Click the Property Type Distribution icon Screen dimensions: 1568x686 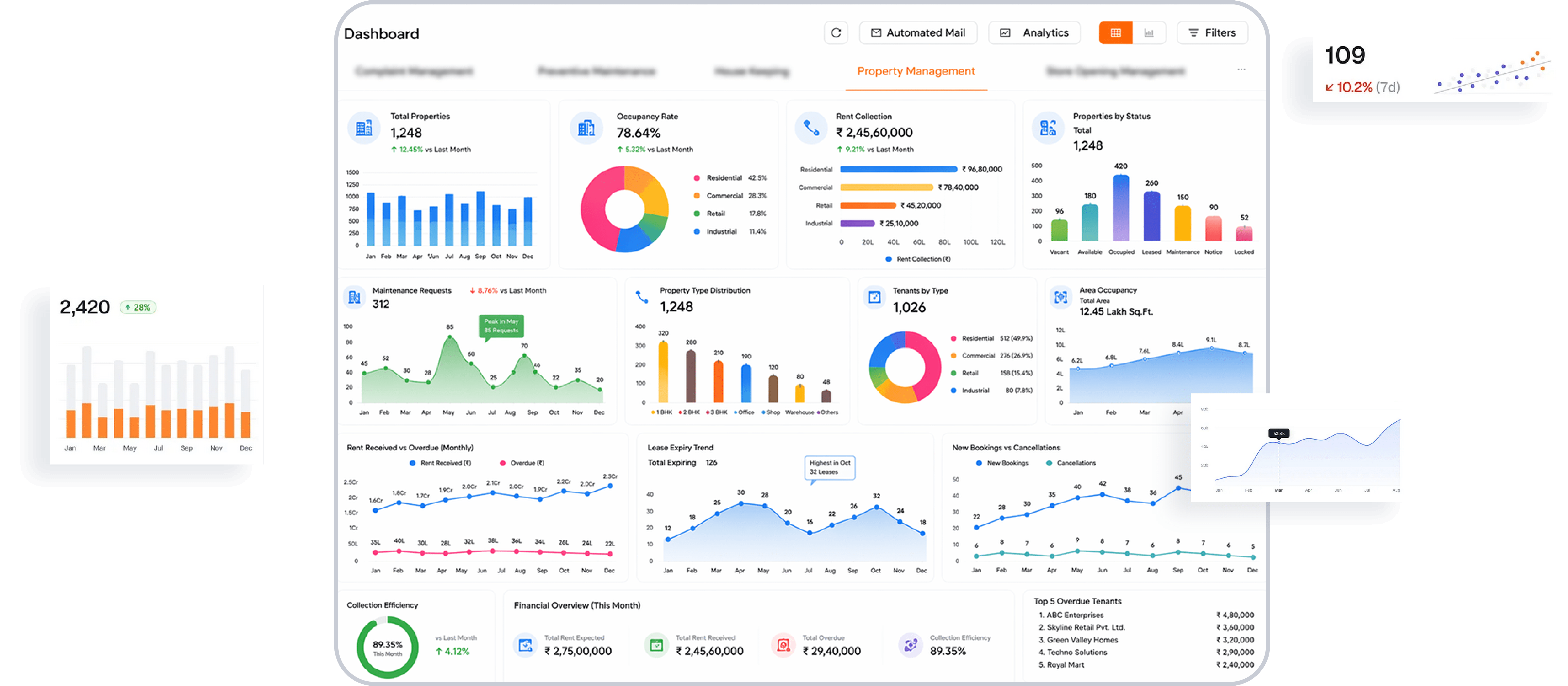pos(642,297)
